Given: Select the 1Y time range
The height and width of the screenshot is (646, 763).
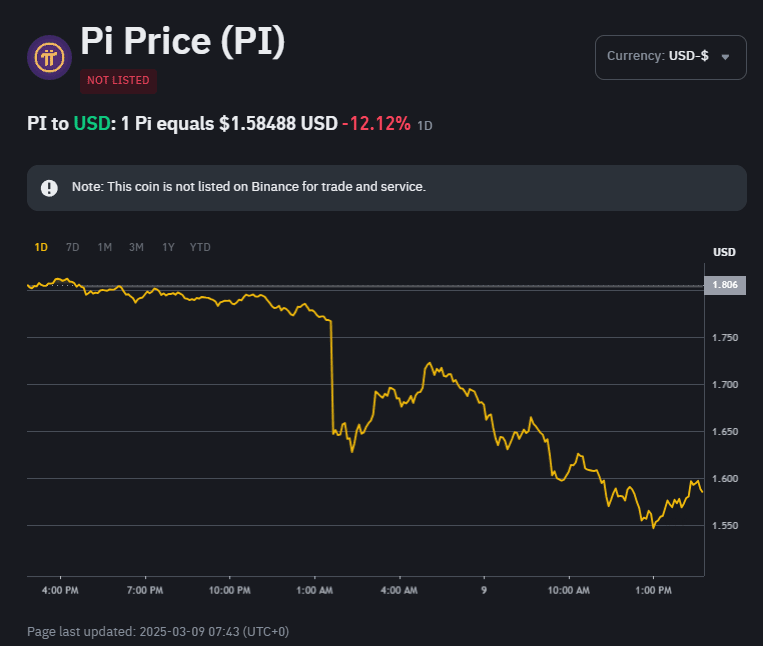Looking at the screenshot, I should click(168, 247).
